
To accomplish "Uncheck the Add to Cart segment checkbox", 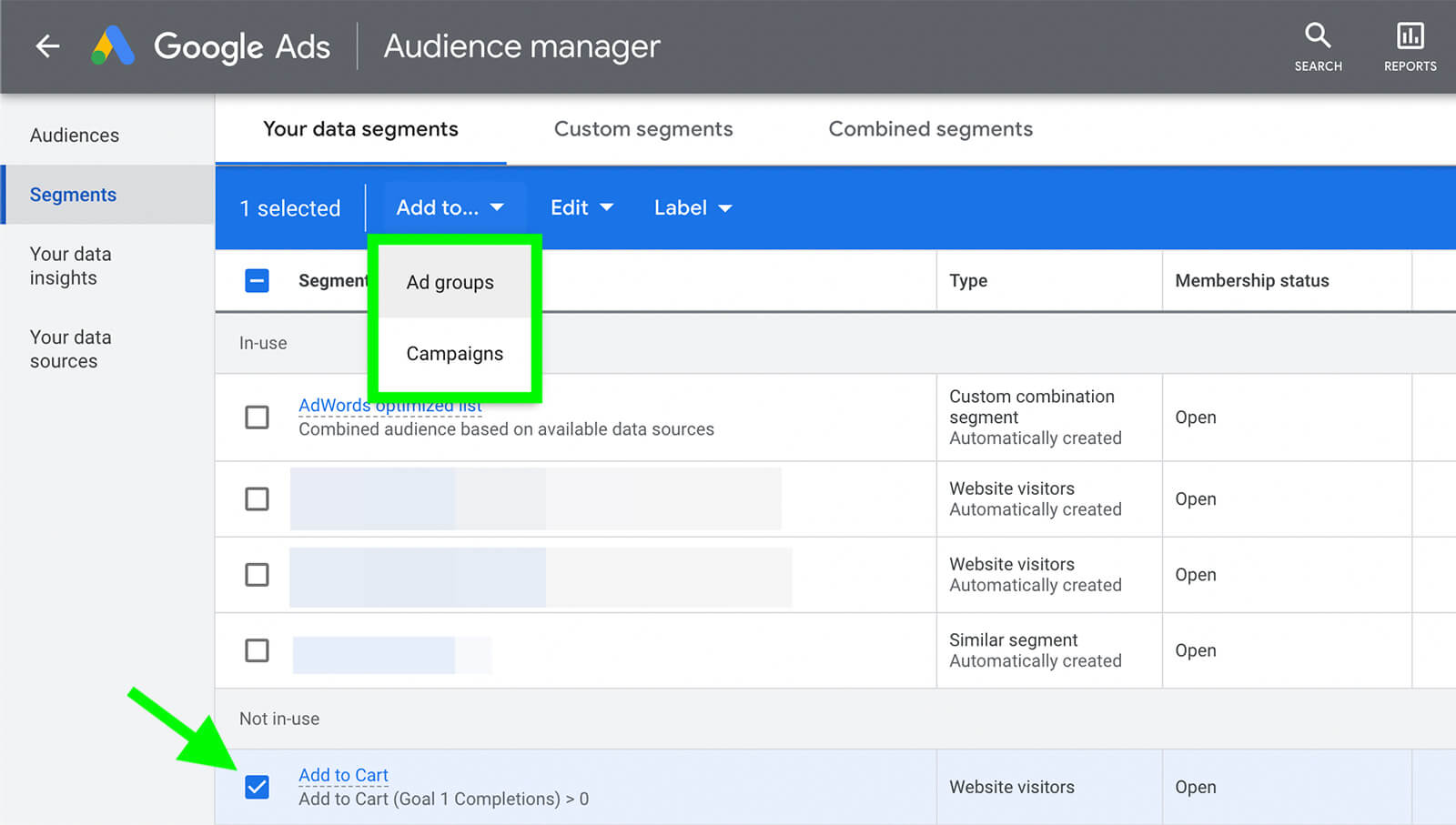I will click(x=258, y=787).
